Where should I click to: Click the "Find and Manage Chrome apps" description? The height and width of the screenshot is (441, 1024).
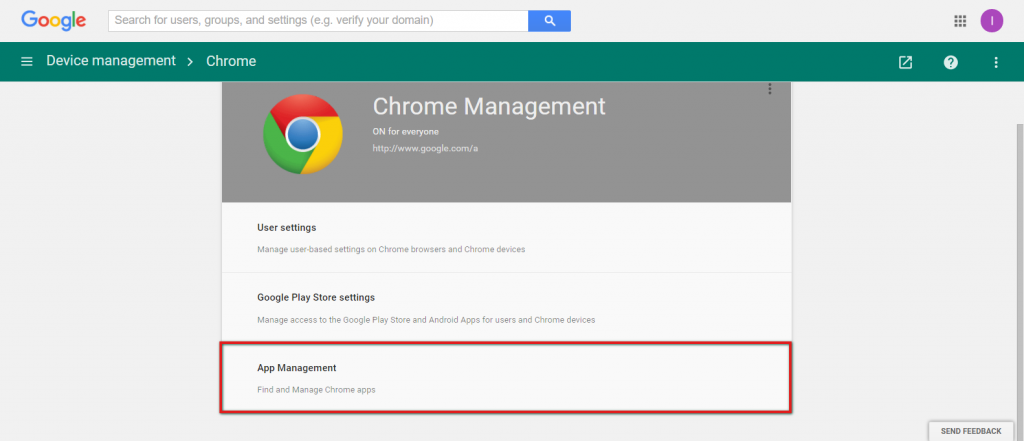click(316, 390)
